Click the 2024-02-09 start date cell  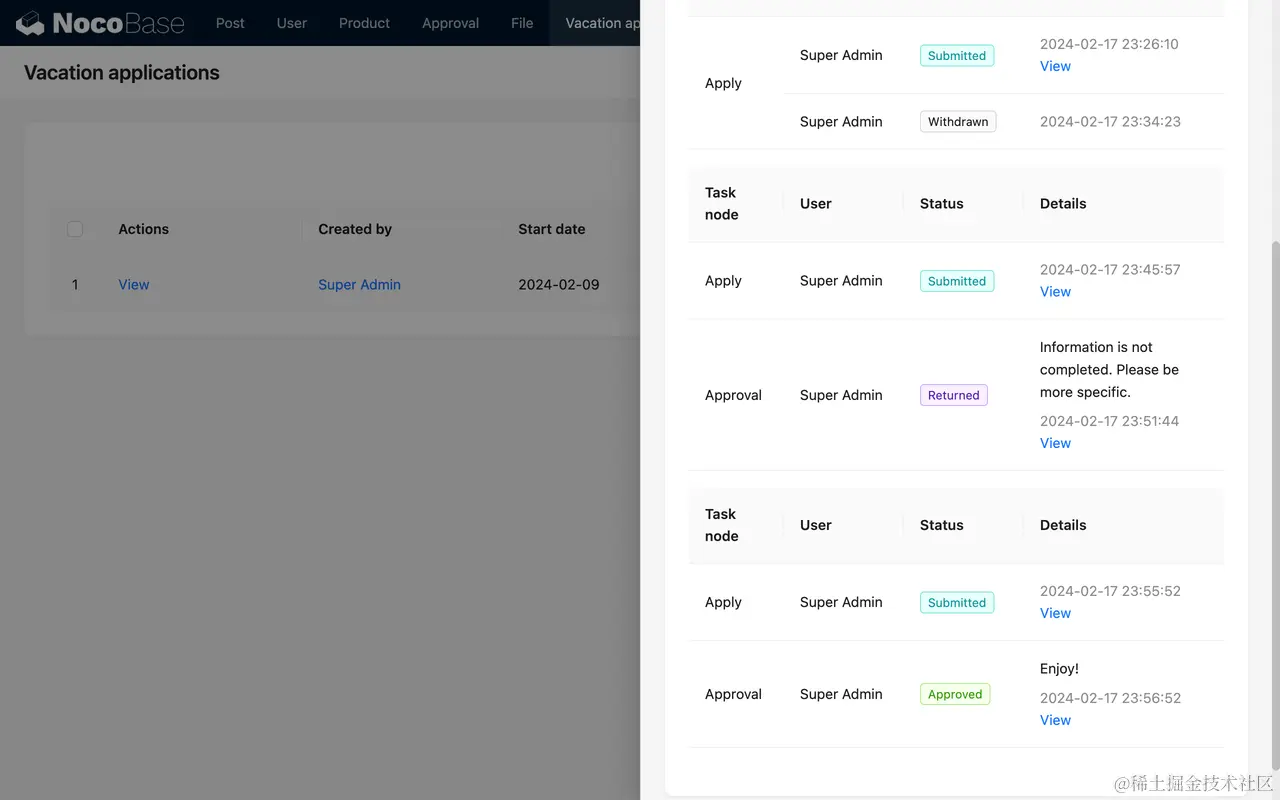pyautogui.click(x=559, y=285)
